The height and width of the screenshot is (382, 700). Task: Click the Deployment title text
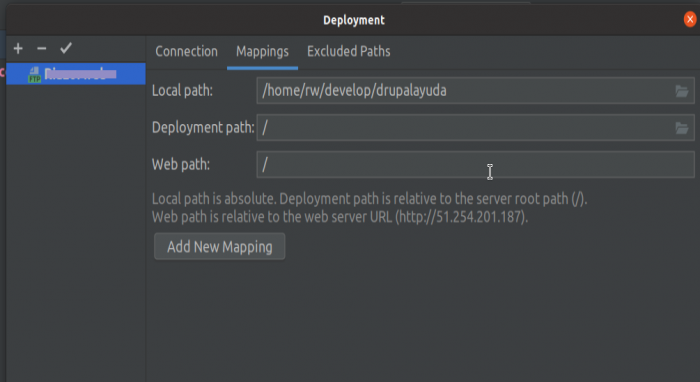(354, 20)
